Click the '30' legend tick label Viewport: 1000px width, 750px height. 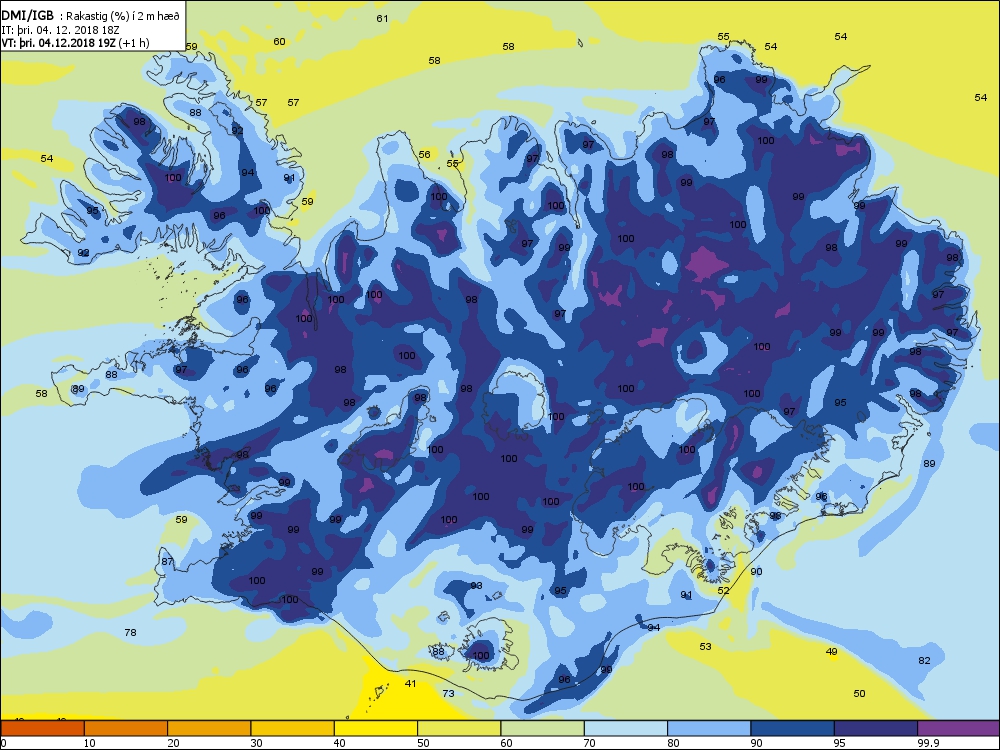click(x=256, y=742)
